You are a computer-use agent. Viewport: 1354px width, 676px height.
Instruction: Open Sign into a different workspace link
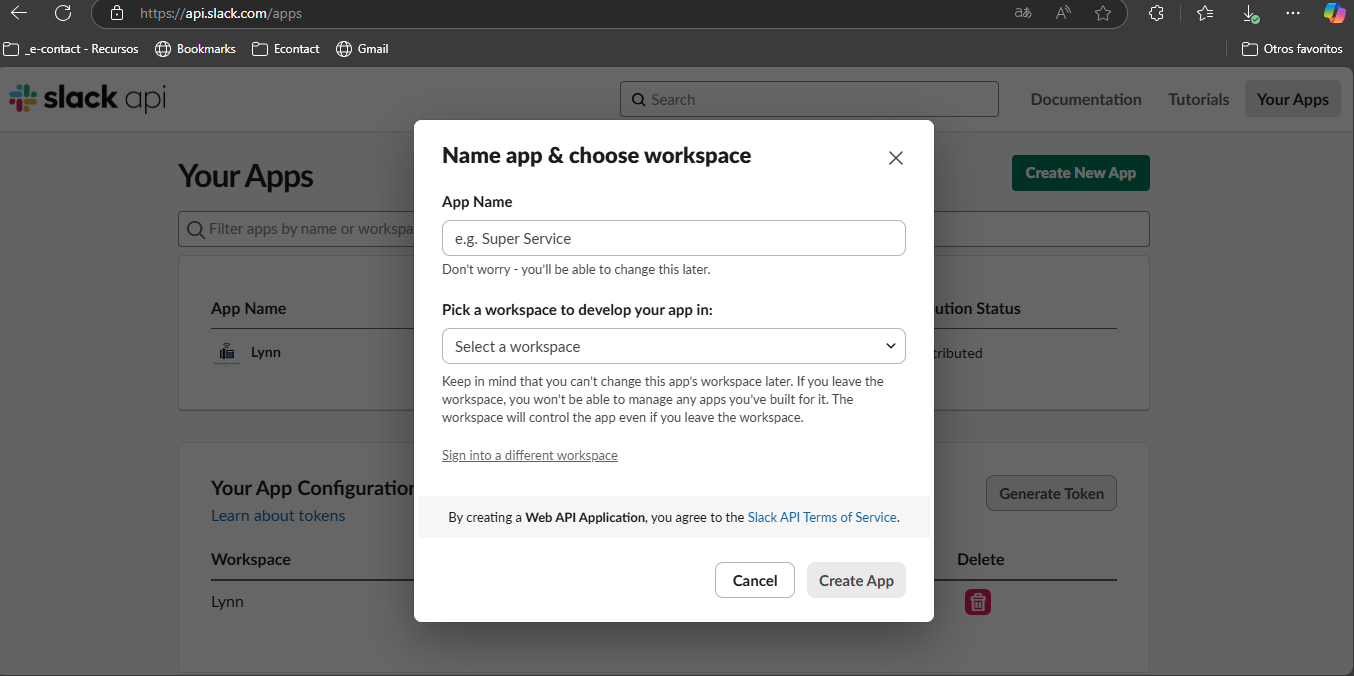click(529, 454)
